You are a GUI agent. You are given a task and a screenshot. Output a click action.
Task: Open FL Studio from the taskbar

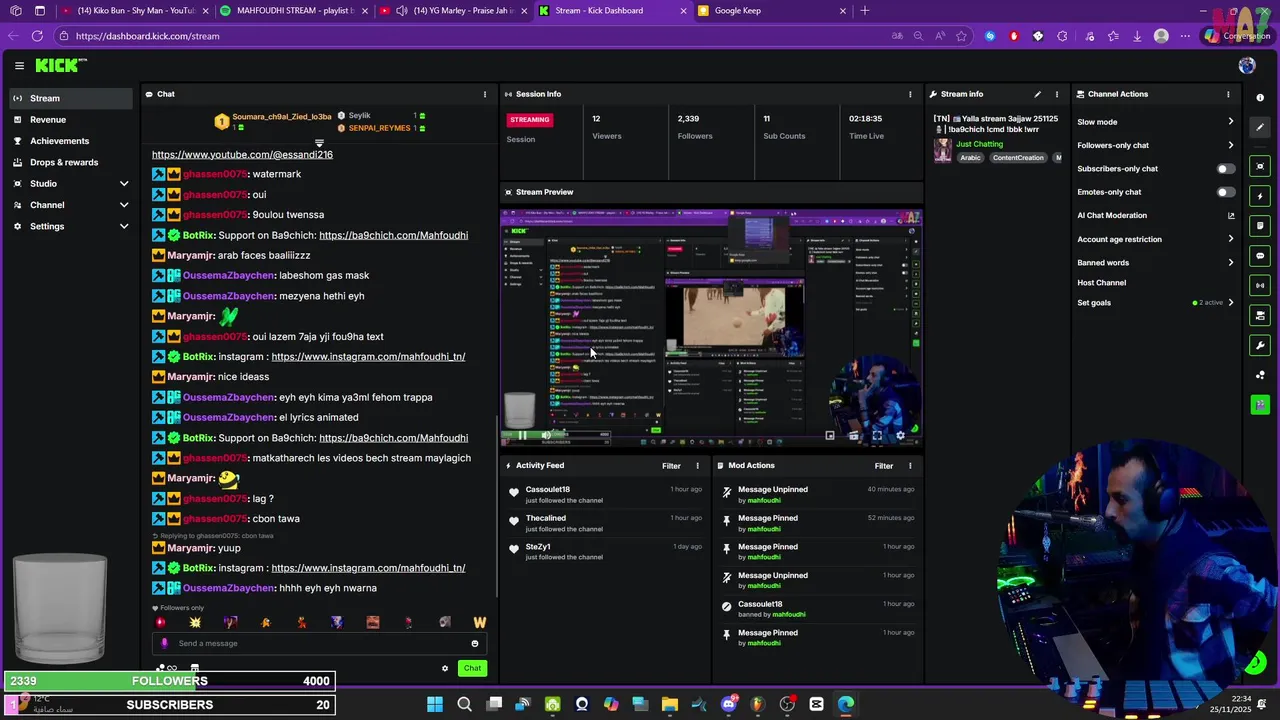758,704
